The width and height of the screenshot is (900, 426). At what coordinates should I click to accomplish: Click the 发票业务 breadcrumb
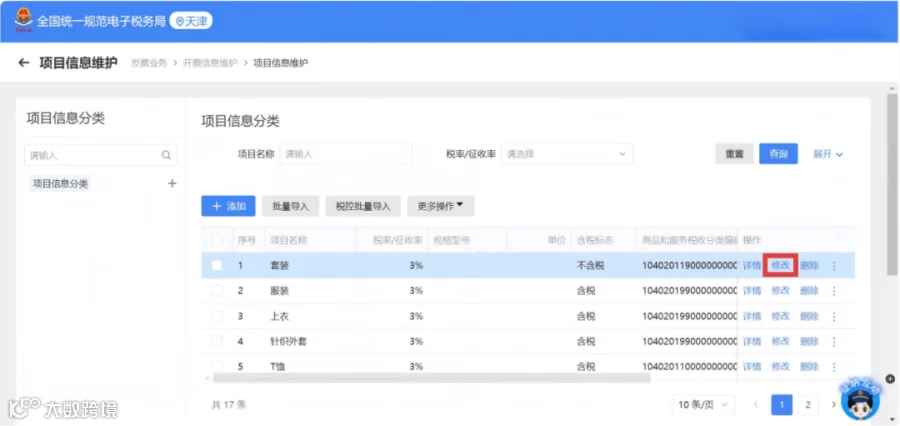pyautogui.click(x=149, y=63)
